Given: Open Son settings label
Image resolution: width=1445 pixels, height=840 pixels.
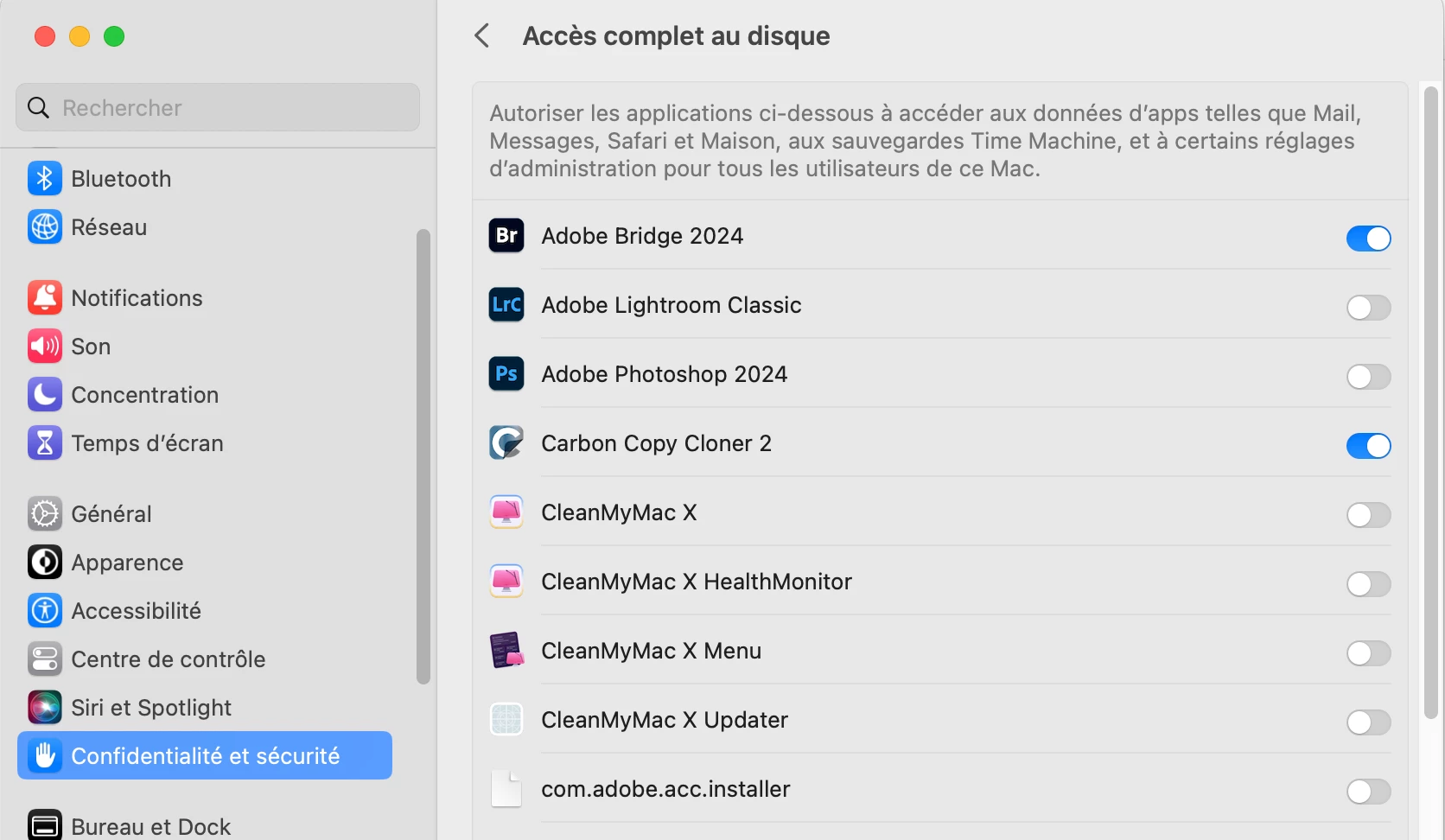Looking at the screenshot, I should coord(91,347).
